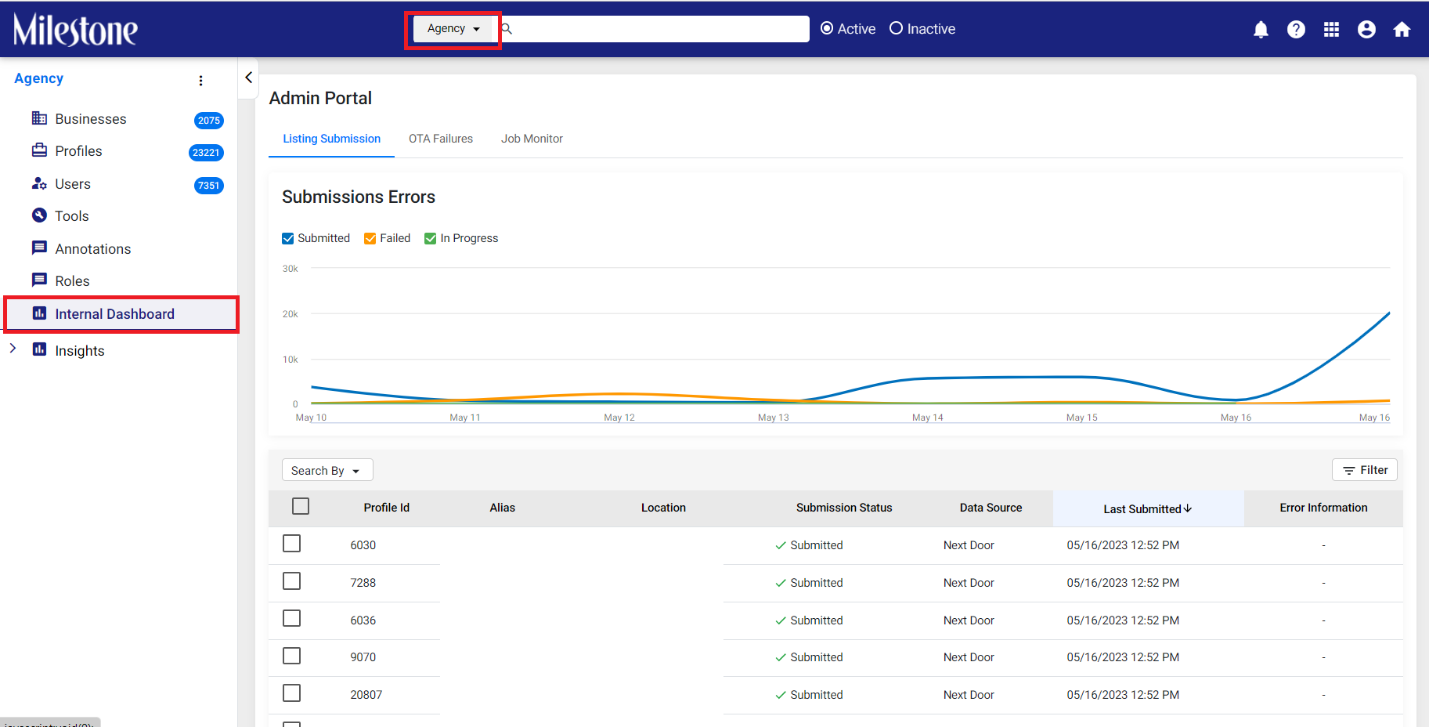
Task: Switch to the OTA Failures tab
Action: (x=441, y=139)
